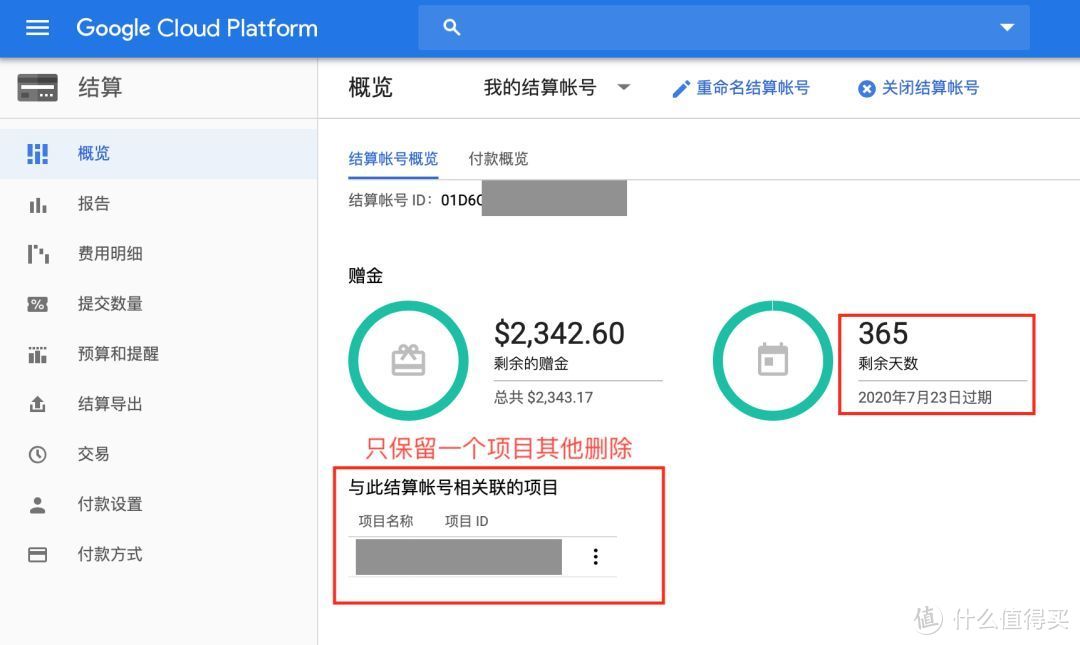1080x645 pixels.
Task: Click the search magnifier icon
Action: 451,28
